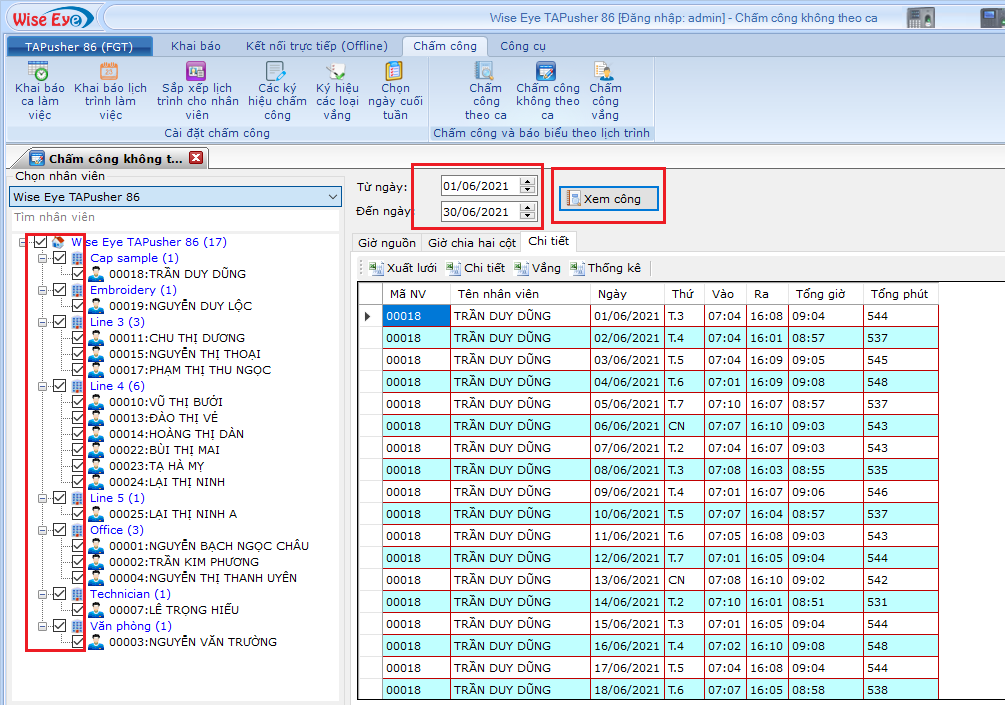Image resolution: width=1005 pixels, height=705 pixels.
Task: Close the Chấm công không theo ca tab
Action: pyautogui.click(x=196, y=158)
